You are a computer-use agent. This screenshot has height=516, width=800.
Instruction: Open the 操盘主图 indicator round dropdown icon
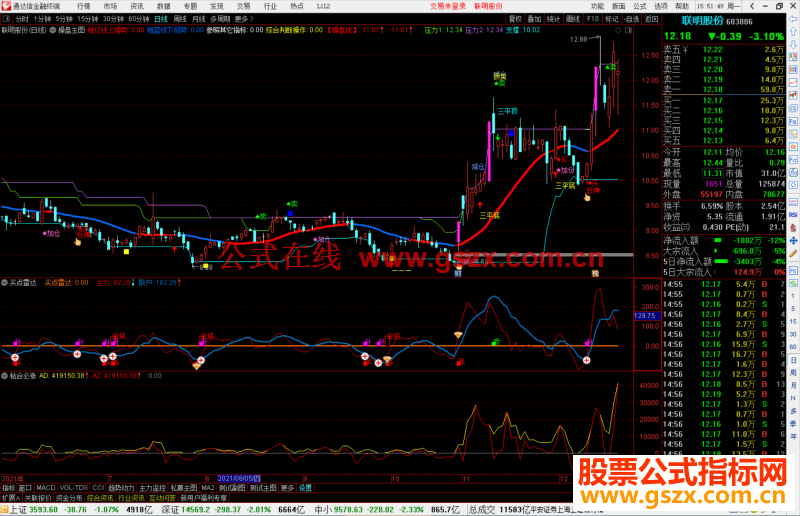pyautogui.click(x=53, y=30)
